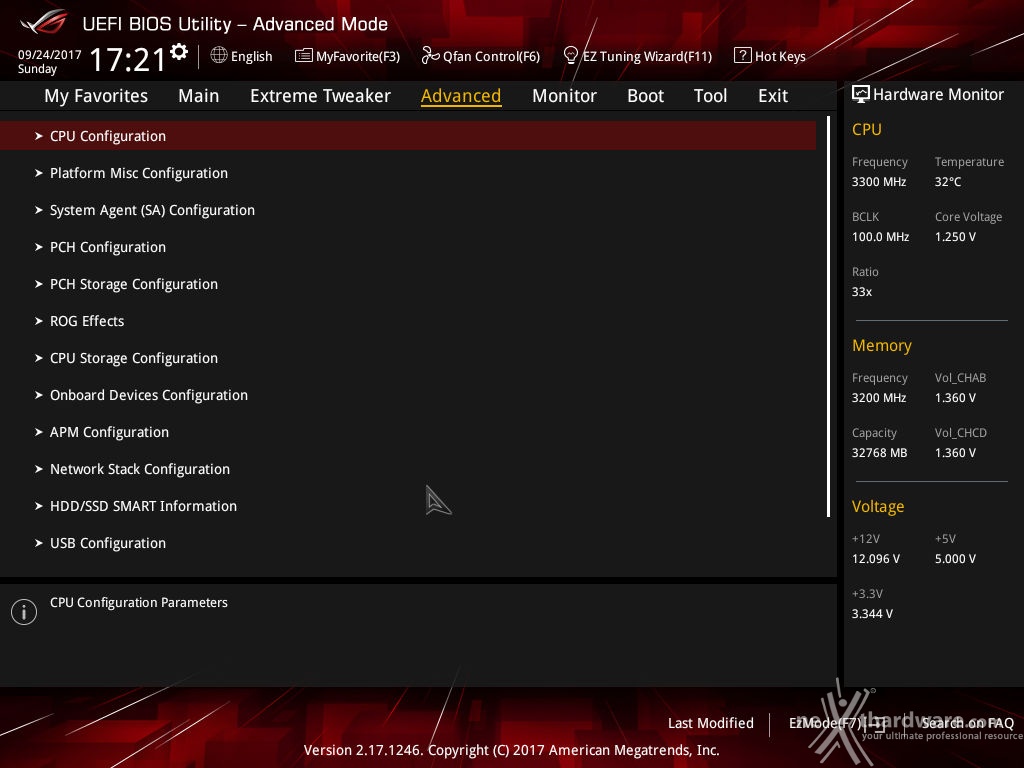Start EZ Tuning Wizard(F11)
1024x768 pixels.
[647, 56]
